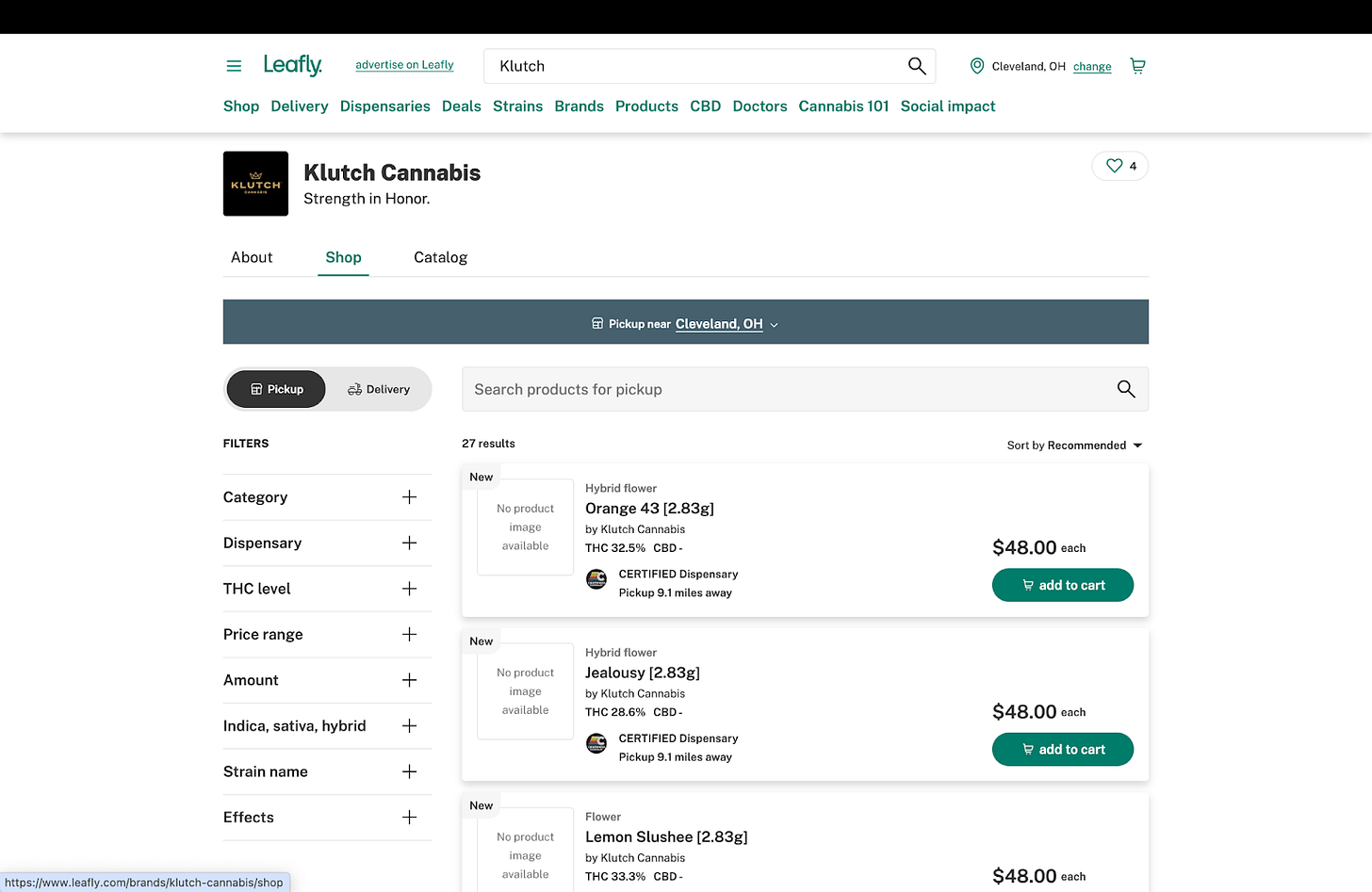This screenshot has height=892, width=1372.
Task: Add Orange 43 to cart
Action: click(x=1063, y=585)
